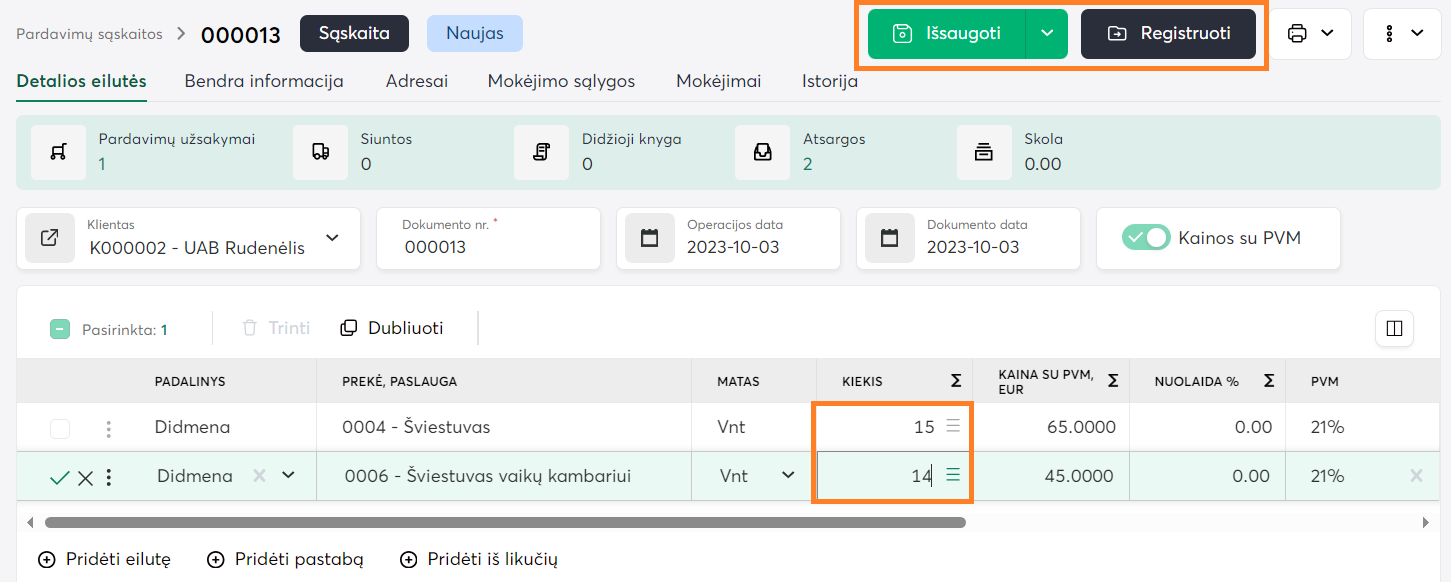Click the Dokumento nr. input field
1451x582 pixels.
[x=487, y=247]
